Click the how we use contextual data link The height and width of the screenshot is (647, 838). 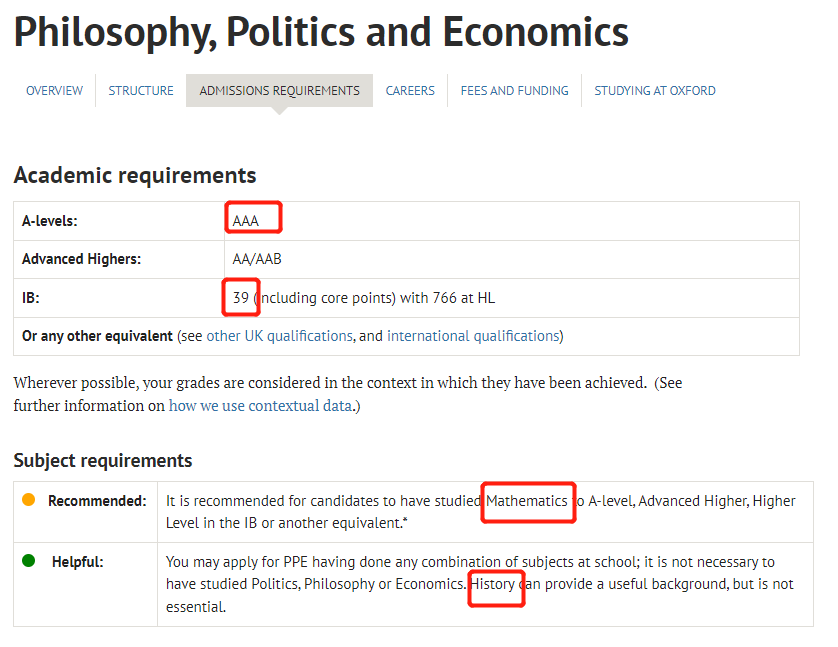coord(260,406)
